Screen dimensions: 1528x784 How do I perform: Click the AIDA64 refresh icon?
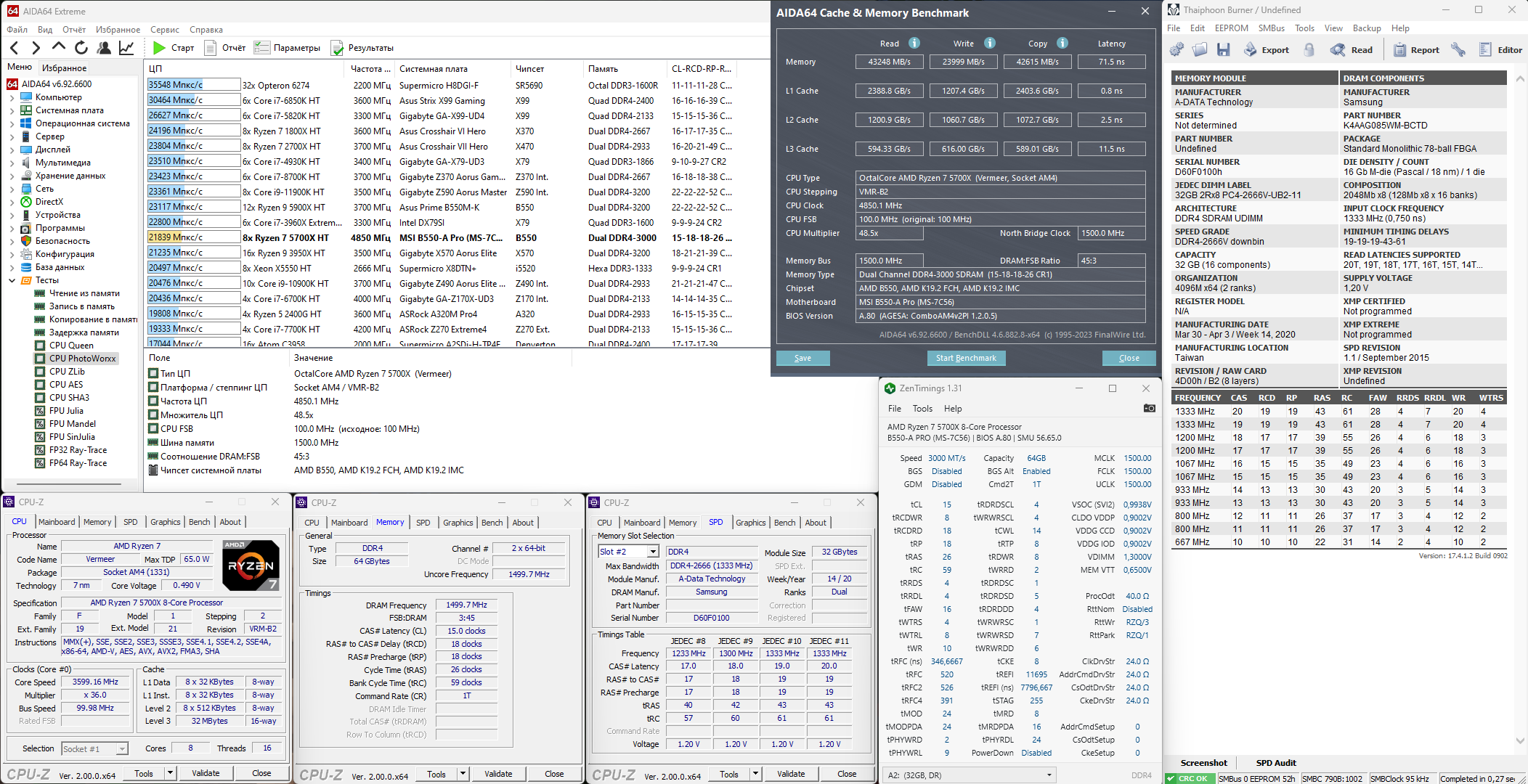point(81,48)
